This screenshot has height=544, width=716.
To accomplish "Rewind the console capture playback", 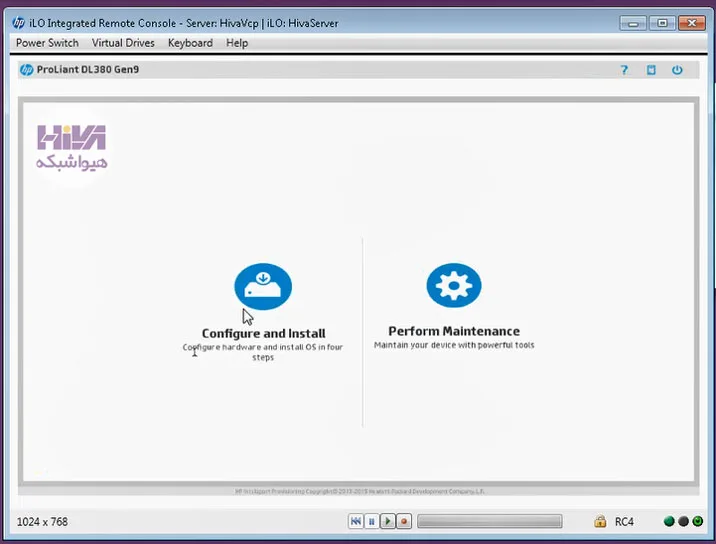I will click(x=356, y=521).
